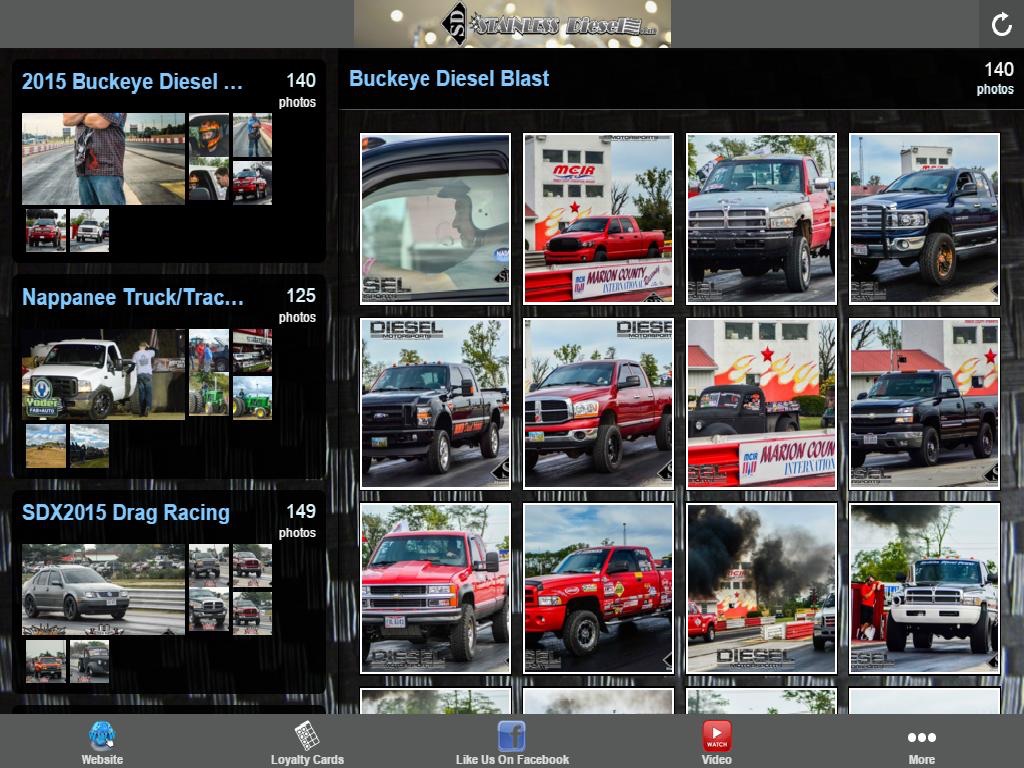Open red sponsor-decal race truck photo
The height and width of the screenshot is (768, 1024).
pos(598,588)
